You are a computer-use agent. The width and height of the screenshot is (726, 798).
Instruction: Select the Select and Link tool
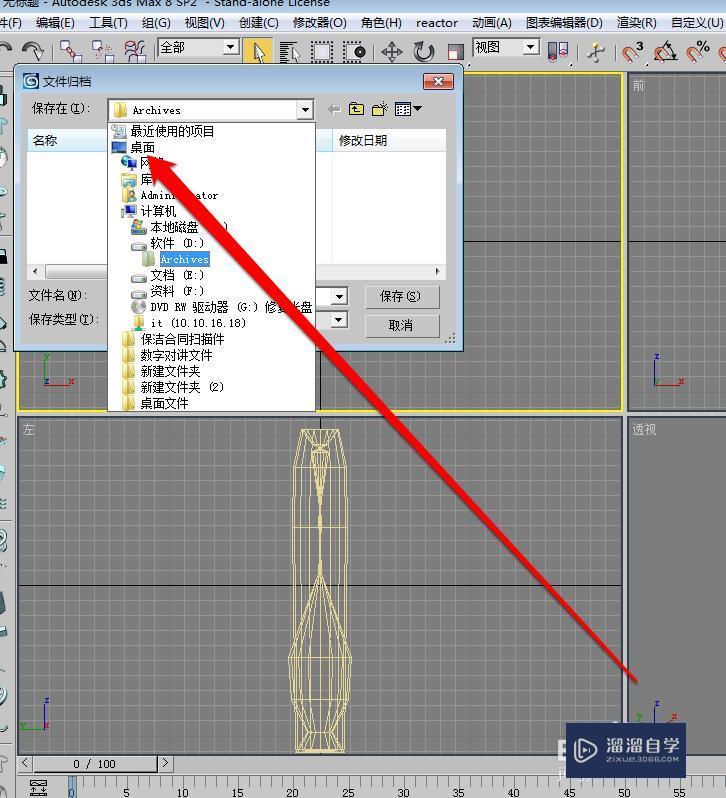pyautogui.click(x=71, y=51)
